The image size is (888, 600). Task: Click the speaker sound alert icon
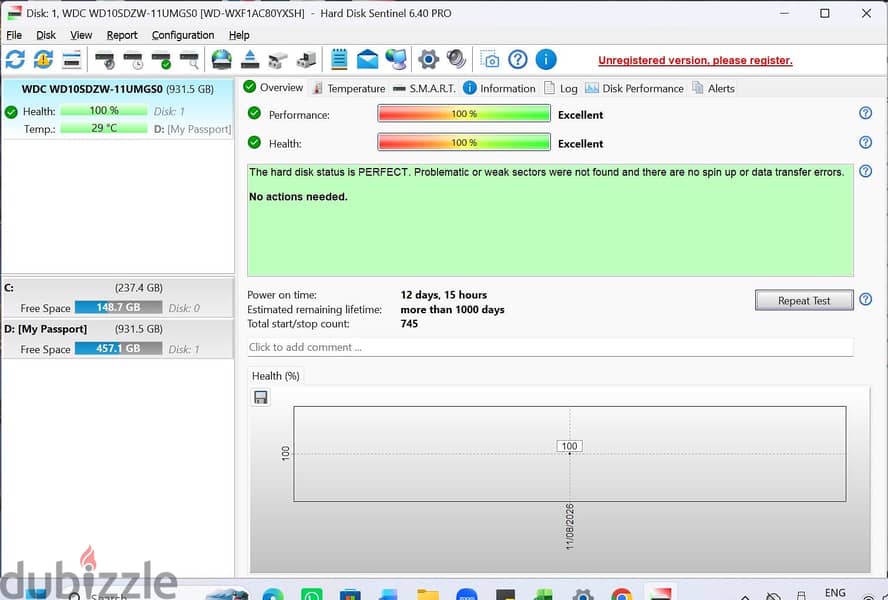[x=456, y=58]
